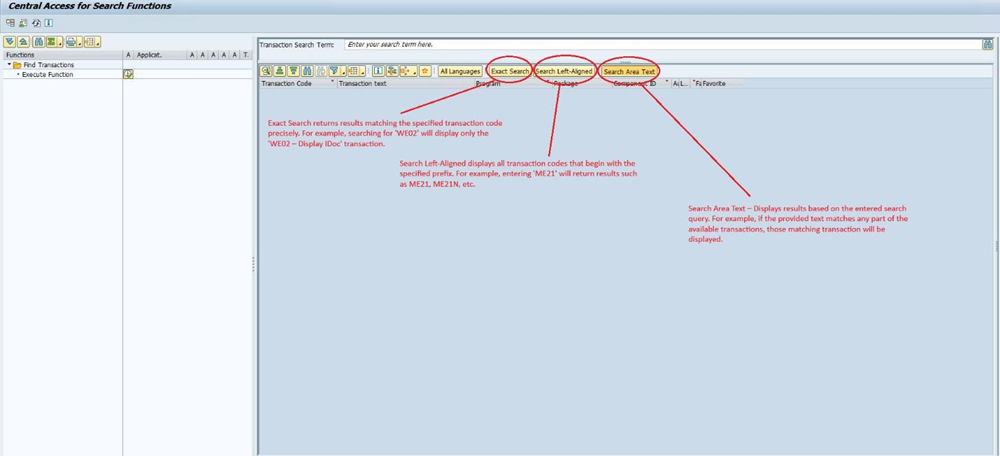
Task: Select Execute Function tree node
Action: pyautogui.click(x=47, y=75)
